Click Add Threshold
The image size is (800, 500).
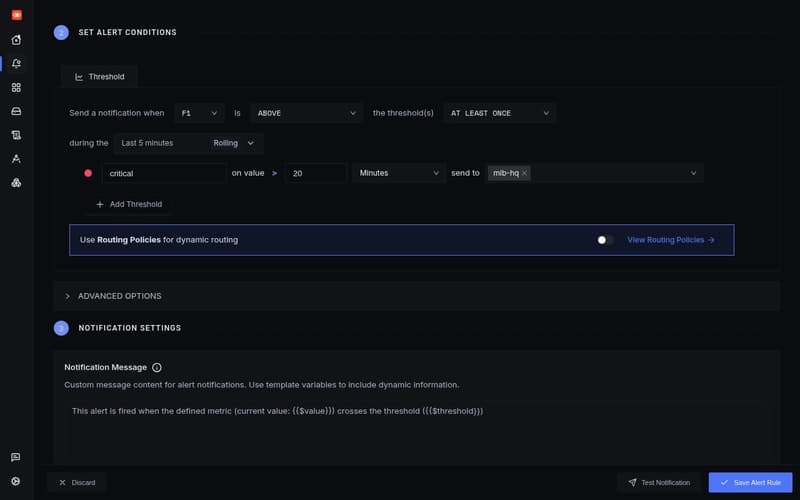(x=129, y=204)
